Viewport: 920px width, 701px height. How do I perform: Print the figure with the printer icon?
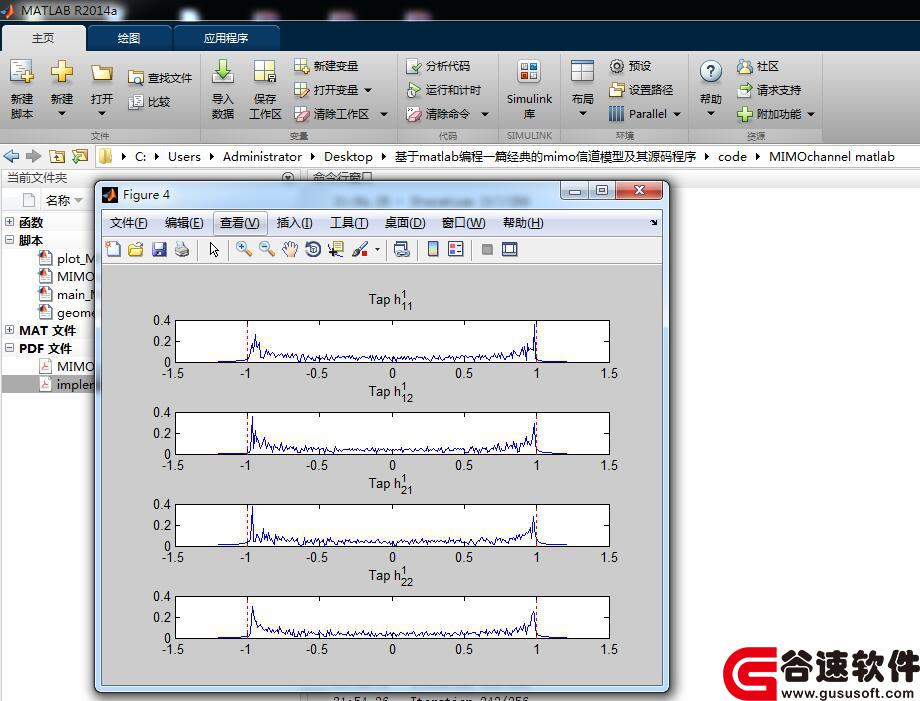tap(182, 249)
